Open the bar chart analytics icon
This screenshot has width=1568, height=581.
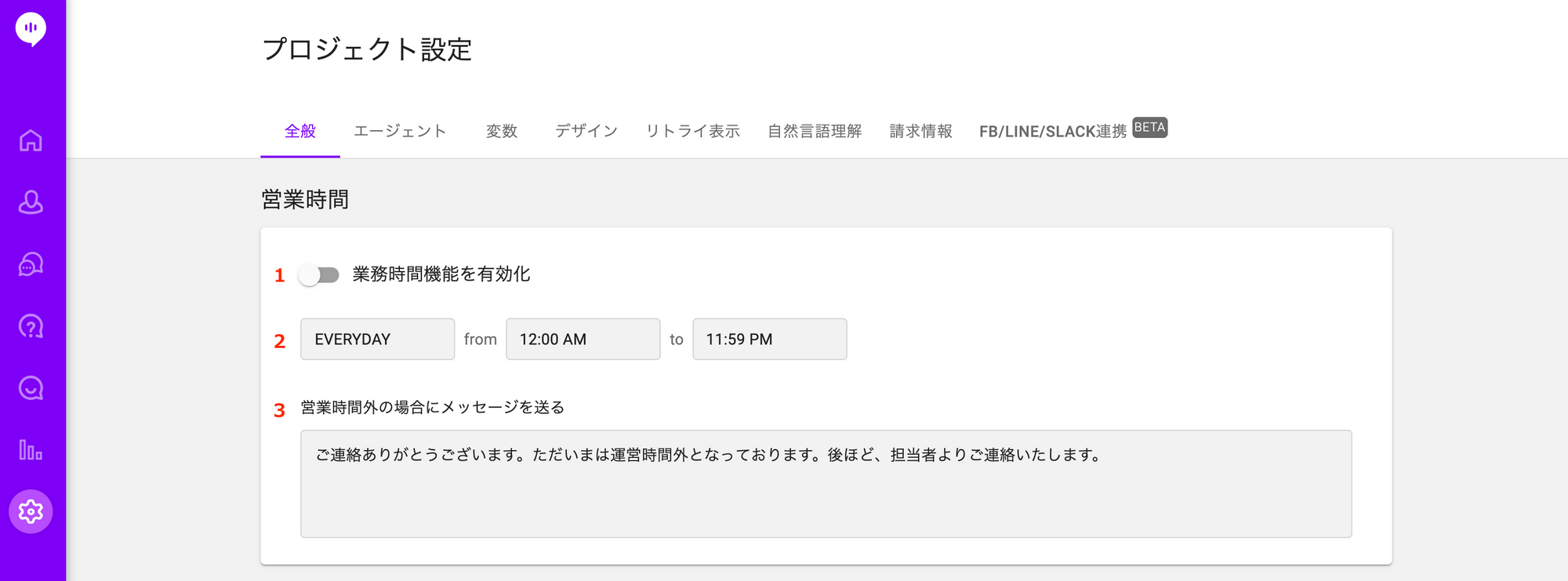coord(31,450)
